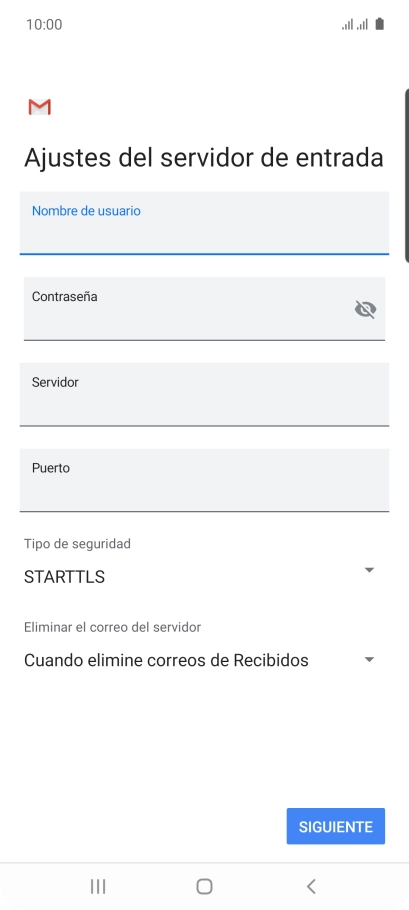
Task: Click the SIGUIENTE button
Action: pyautogui.click(x=336, y=826)
